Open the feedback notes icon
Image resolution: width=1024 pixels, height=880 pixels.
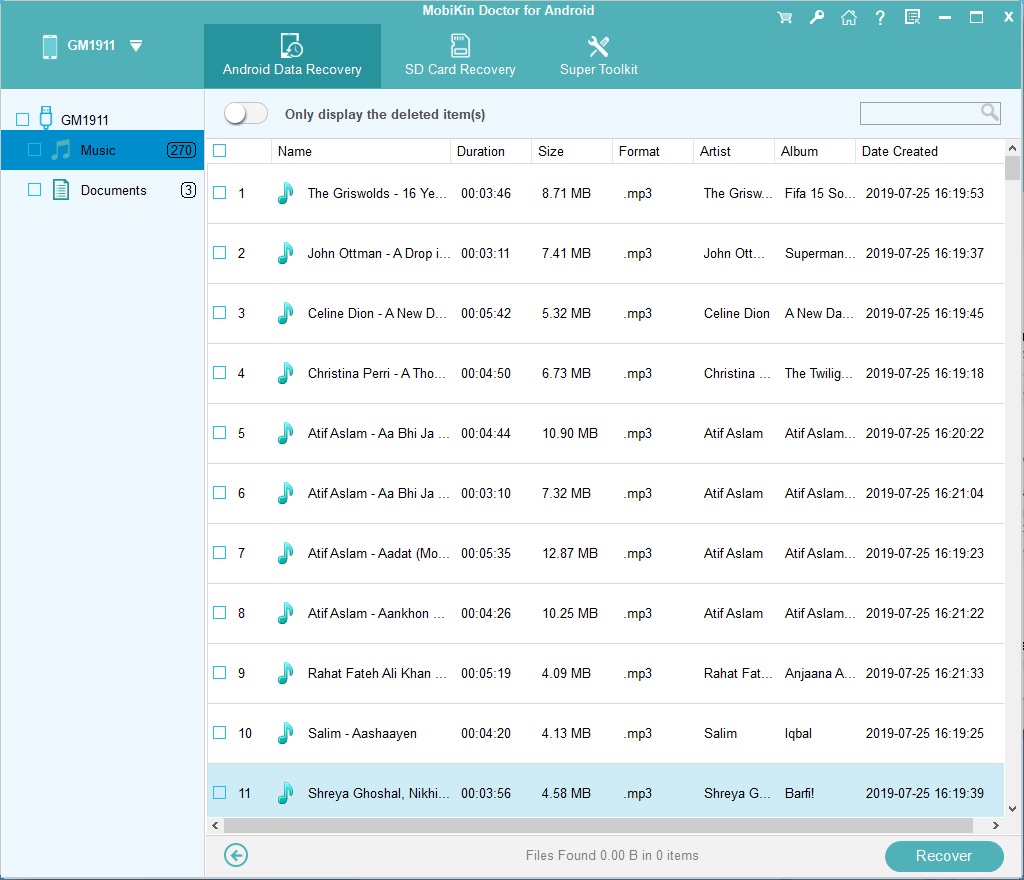pos(912,18)
